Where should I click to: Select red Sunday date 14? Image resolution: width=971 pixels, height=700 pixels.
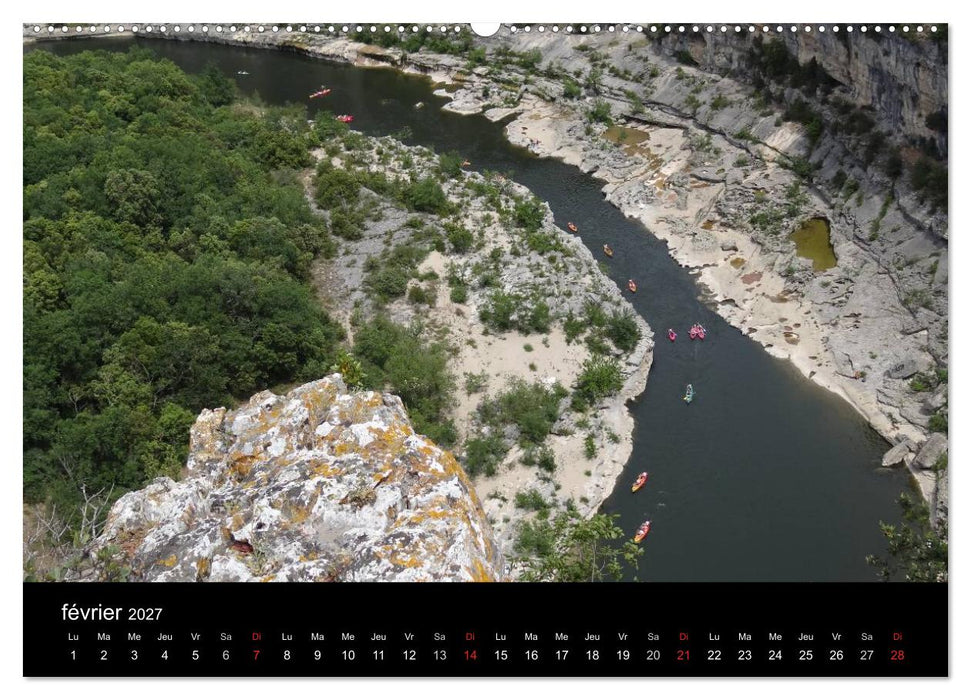(470, 655)
